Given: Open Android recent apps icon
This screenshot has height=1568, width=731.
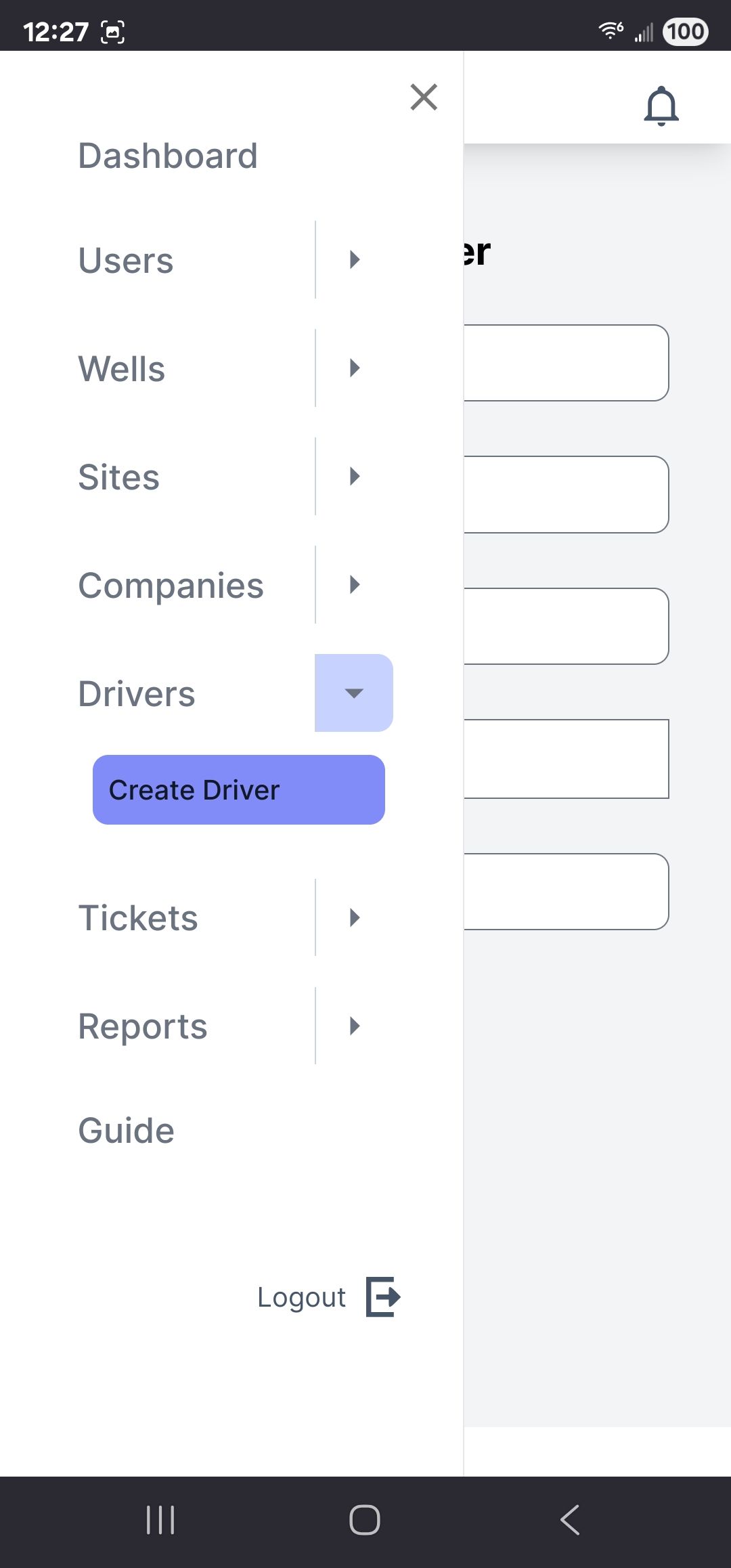Looking at the screenshot, I should click(160, 1520).
